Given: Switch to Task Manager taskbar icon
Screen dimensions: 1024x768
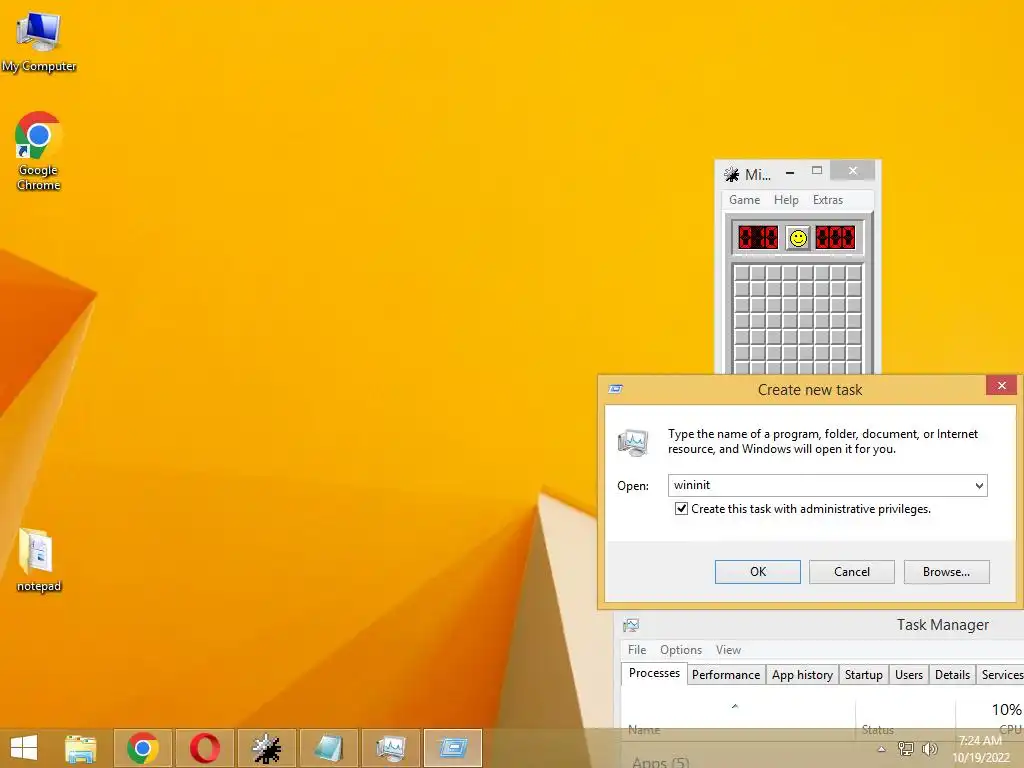Looking at the screenshot, I should (x=391, y=748).
